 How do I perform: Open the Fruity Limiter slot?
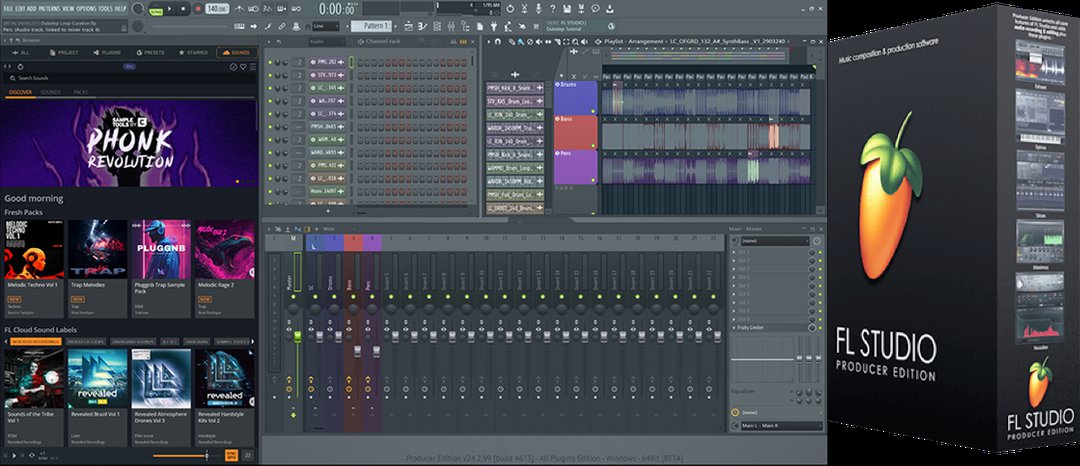(769, 328)
